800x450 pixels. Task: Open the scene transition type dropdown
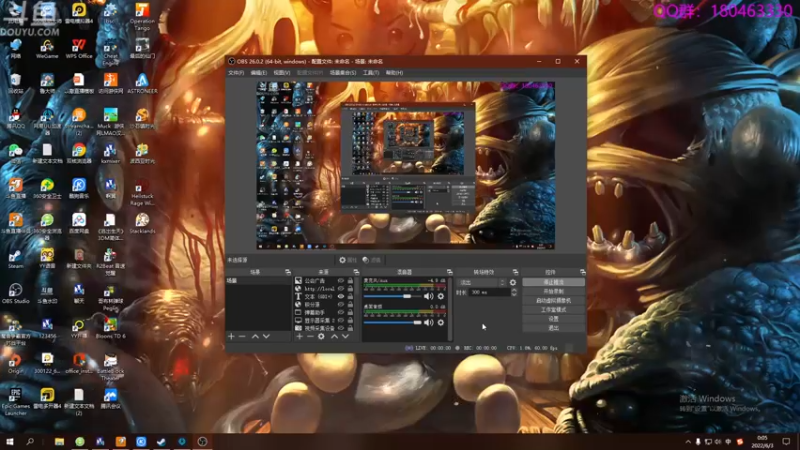click(x=482, y=283)
